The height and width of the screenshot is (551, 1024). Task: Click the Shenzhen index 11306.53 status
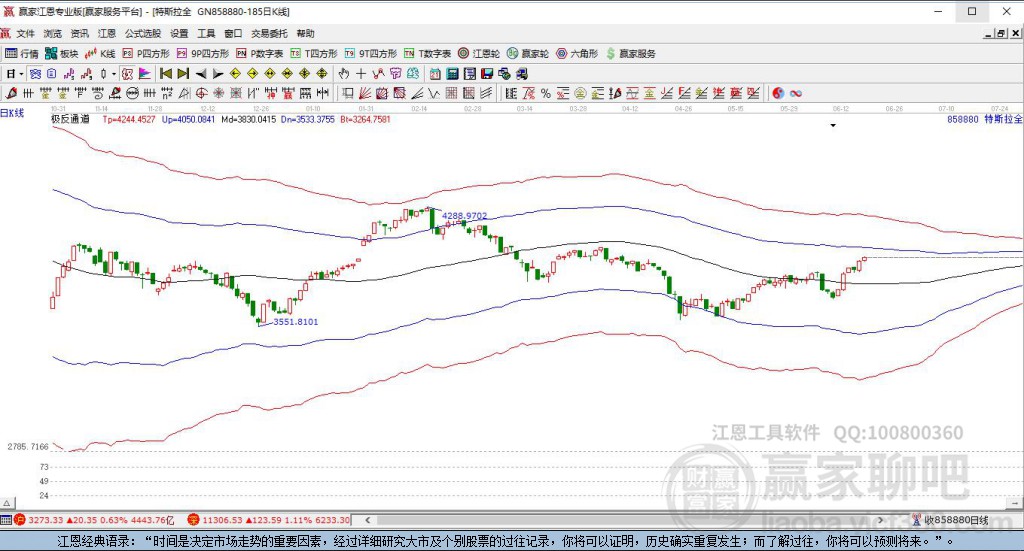click(x=268, y=520)
